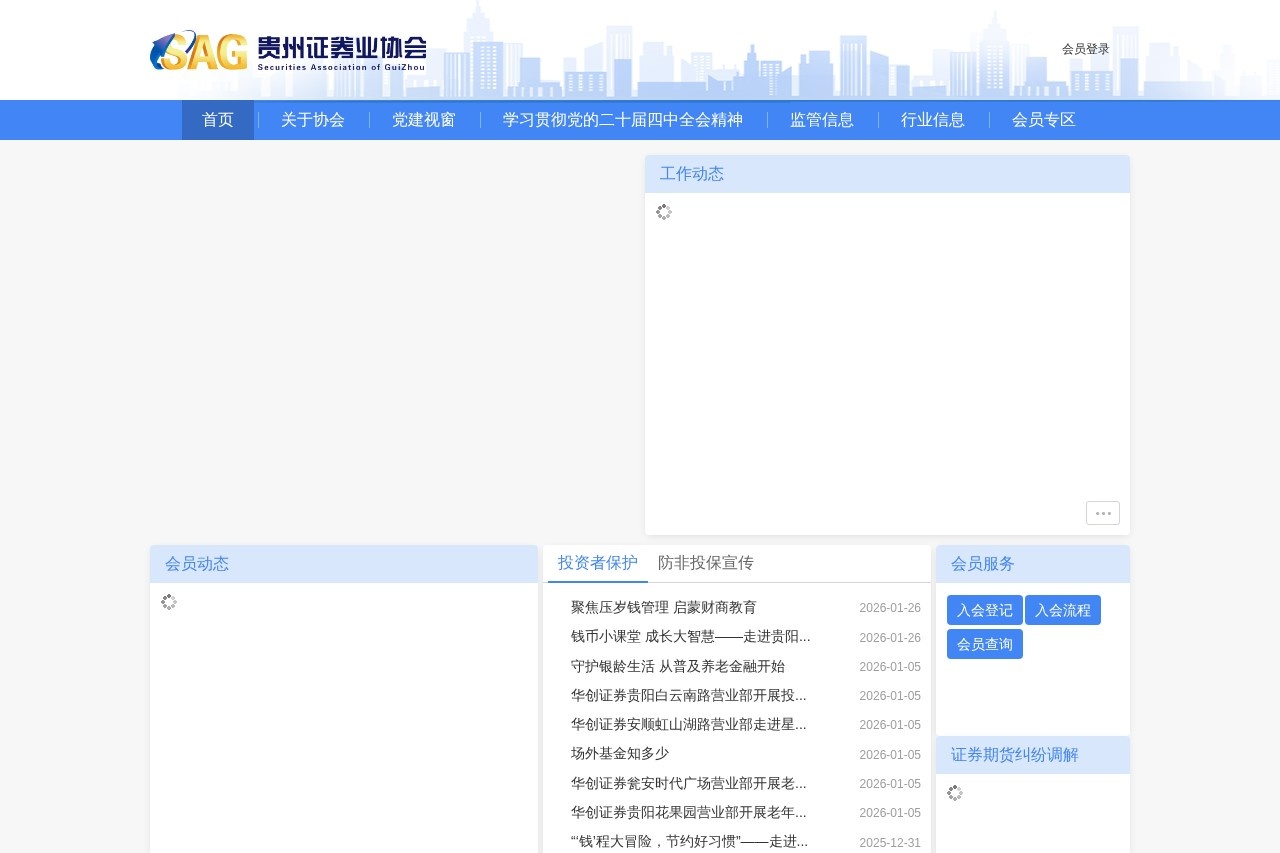Open article 钱币小课堂 成长大智慧——走进贵阳...
Image resolution: width=1280 pixels, height=853 pixels.
(691, 637)
